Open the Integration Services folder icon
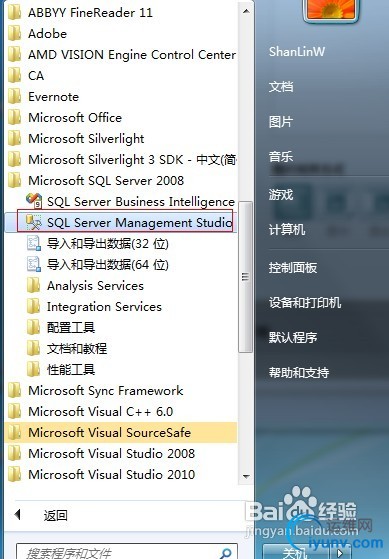The height and width of the screenshot is (559, 389). pos(34,306)
